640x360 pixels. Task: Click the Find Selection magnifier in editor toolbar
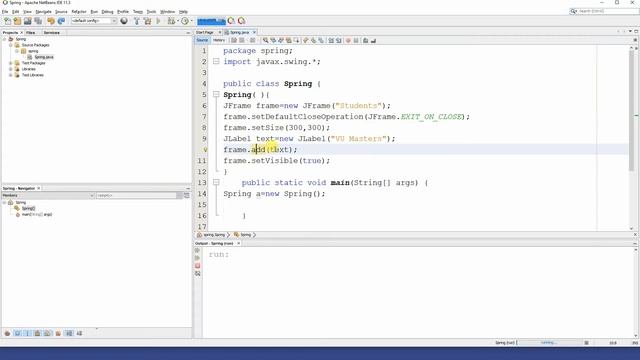pyautogui.click(x=265, y=40)
